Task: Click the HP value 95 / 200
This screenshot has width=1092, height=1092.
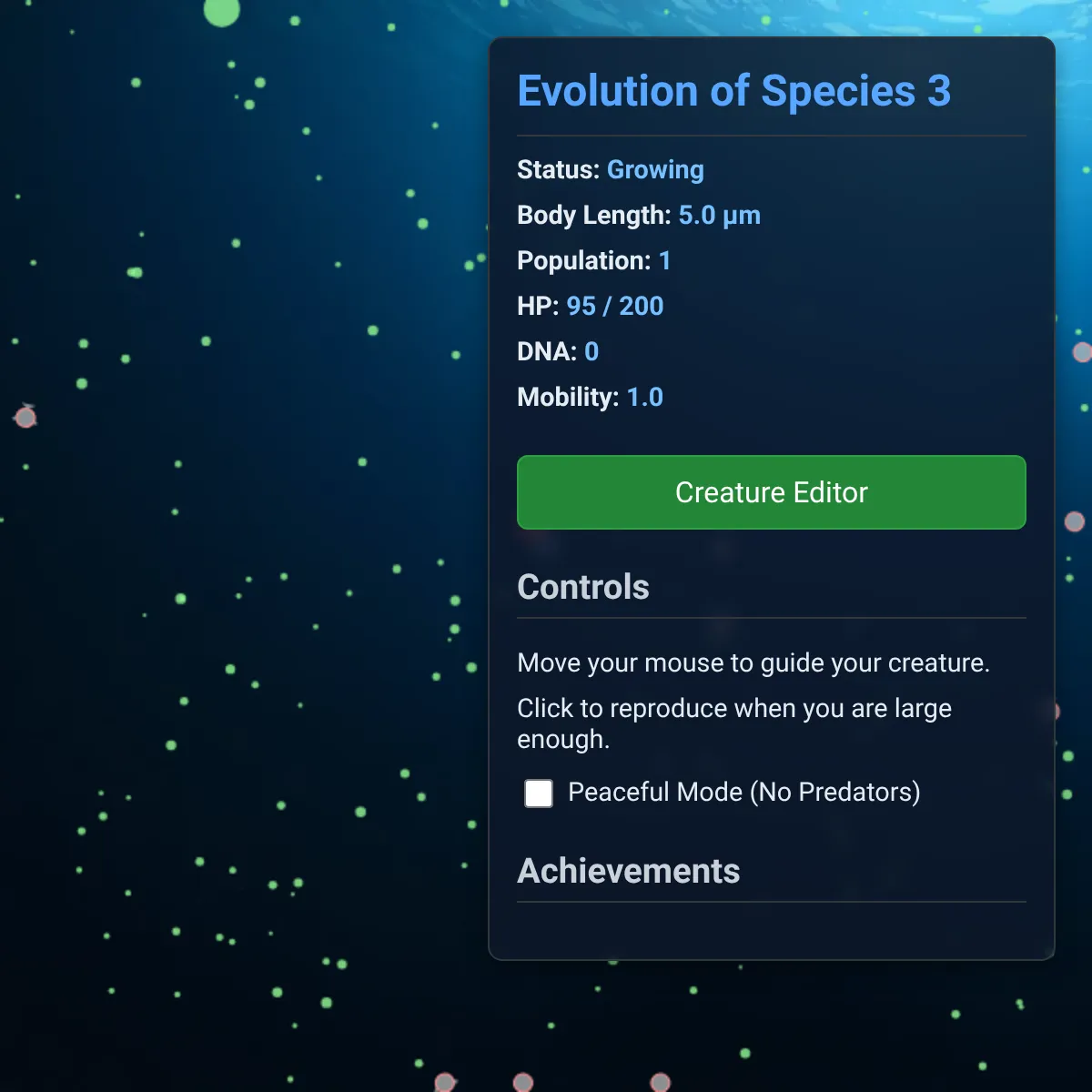Action: tap(614, 307)
